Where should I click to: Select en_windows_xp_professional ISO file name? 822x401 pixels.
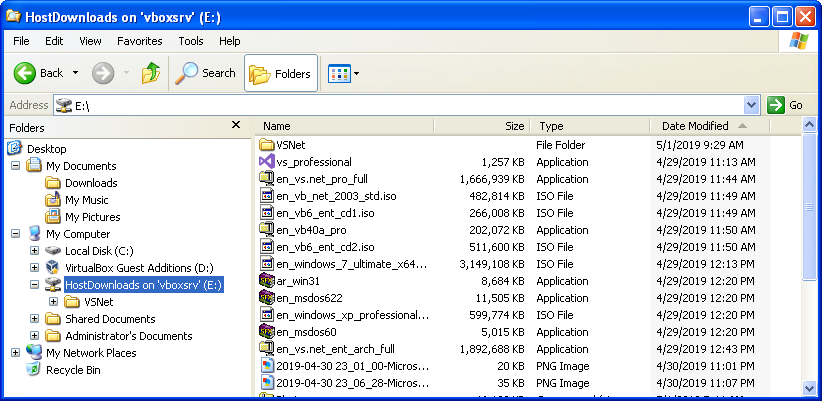point(352,315)
